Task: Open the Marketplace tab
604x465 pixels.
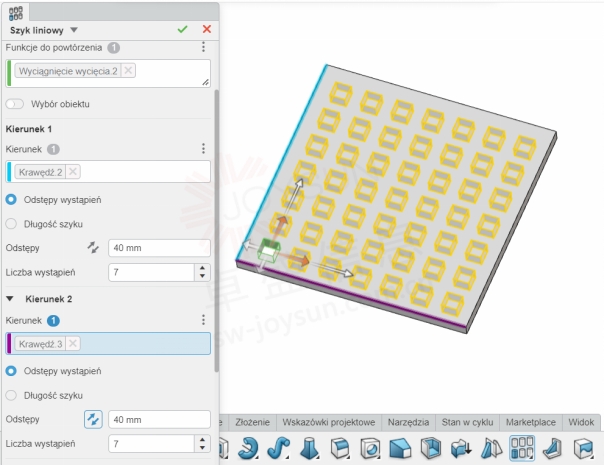Action: pos(533,422)
